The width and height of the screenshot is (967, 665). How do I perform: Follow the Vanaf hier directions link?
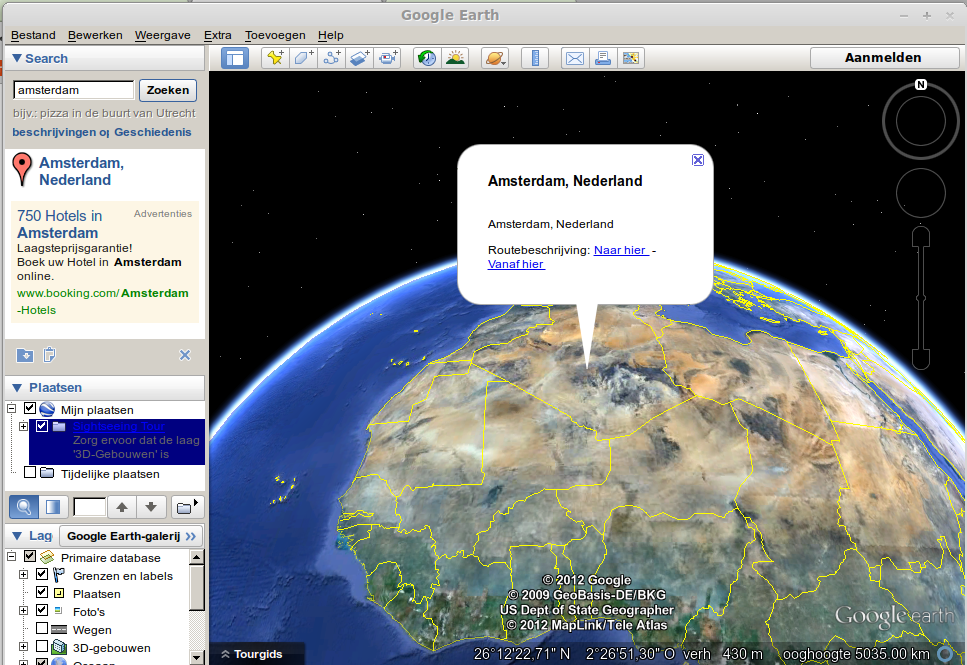tap(516, 264)
